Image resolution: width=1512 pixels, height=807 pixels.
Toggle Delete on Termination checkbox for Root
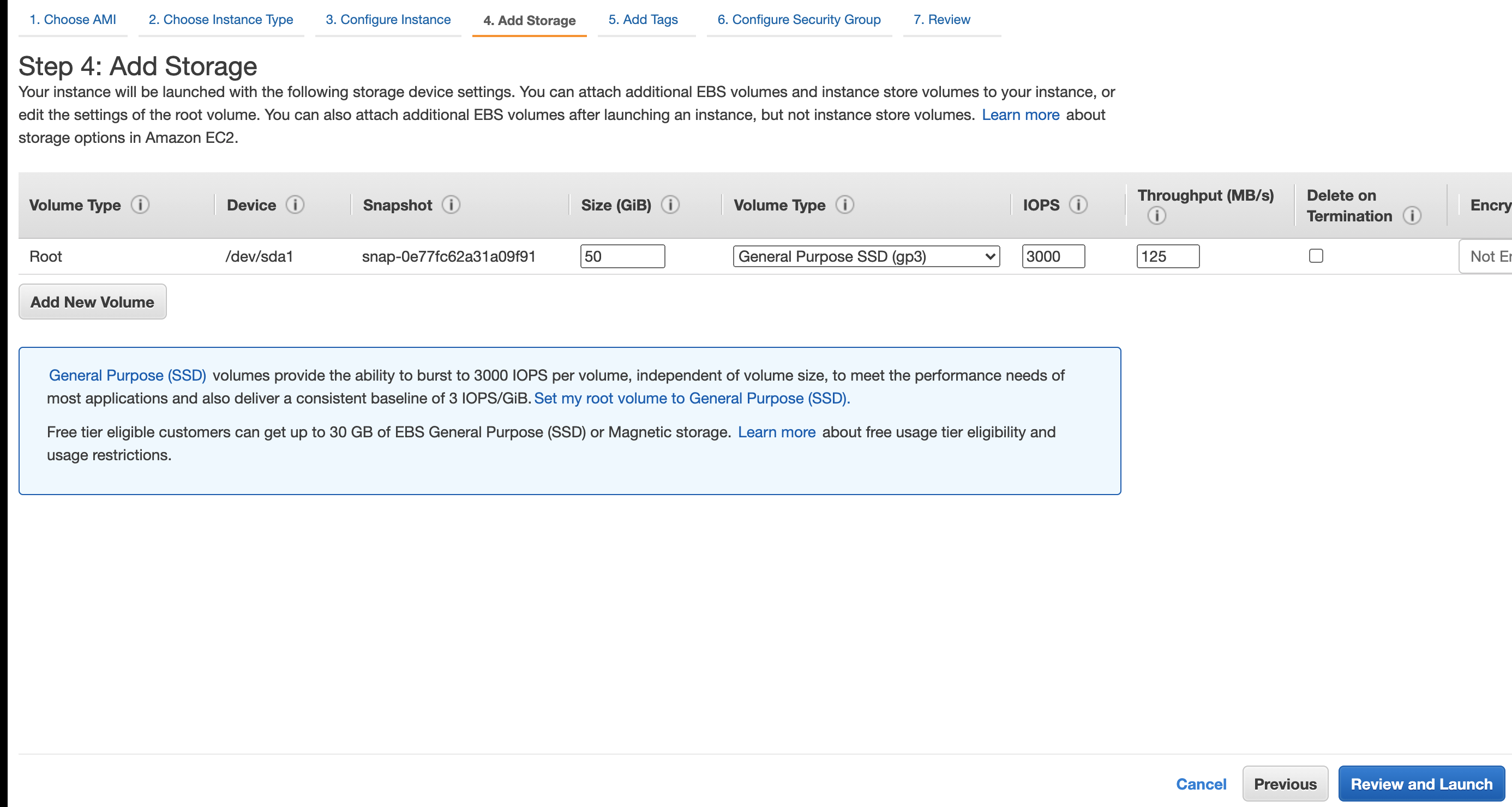1316,256
